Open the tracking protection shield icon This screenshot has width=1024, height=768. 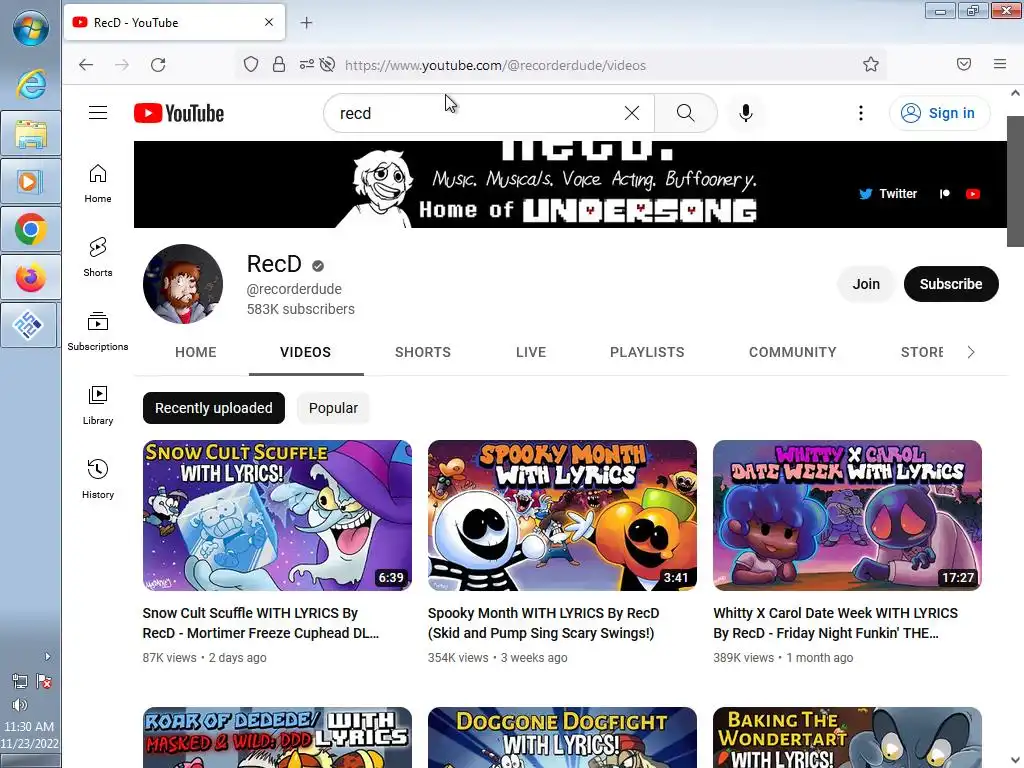point(251,64)
